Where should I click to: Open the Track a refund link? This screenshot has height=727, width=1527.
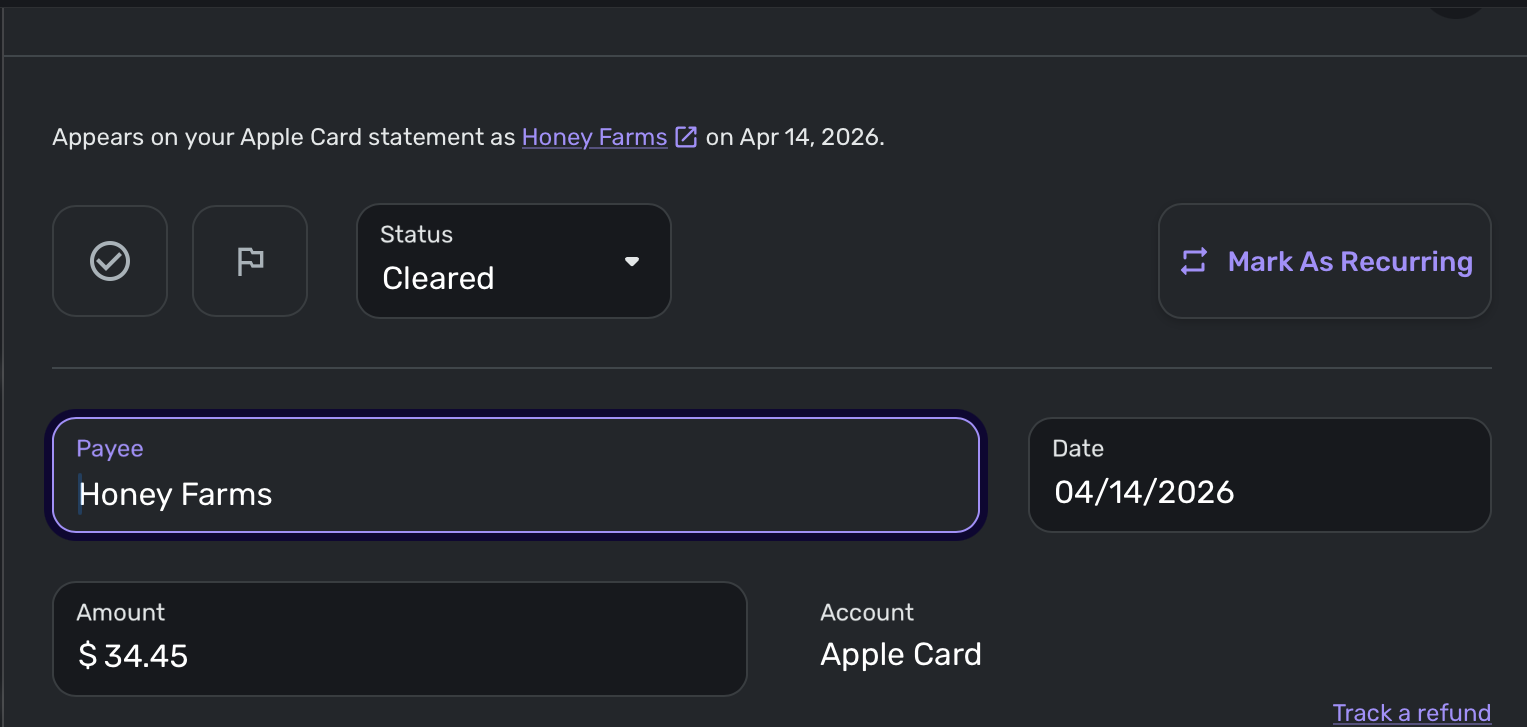click(x=1411, y=713)
